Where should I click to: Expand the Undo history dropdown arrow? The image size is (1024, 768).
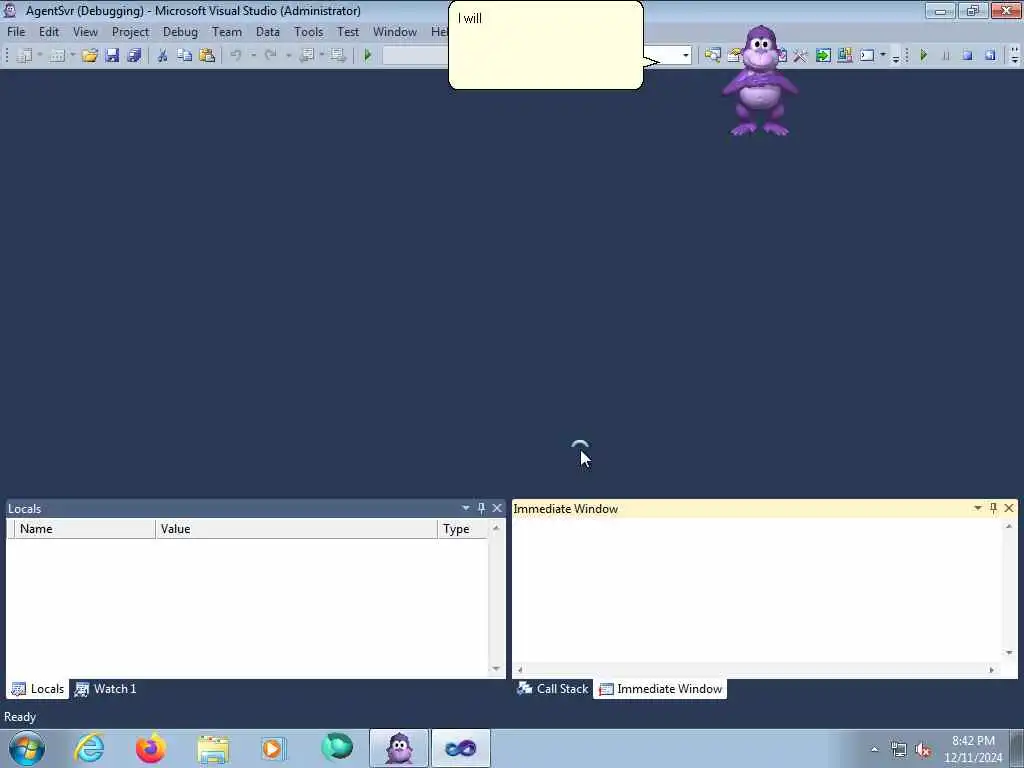pyautogui.click(x=253, y=56)
